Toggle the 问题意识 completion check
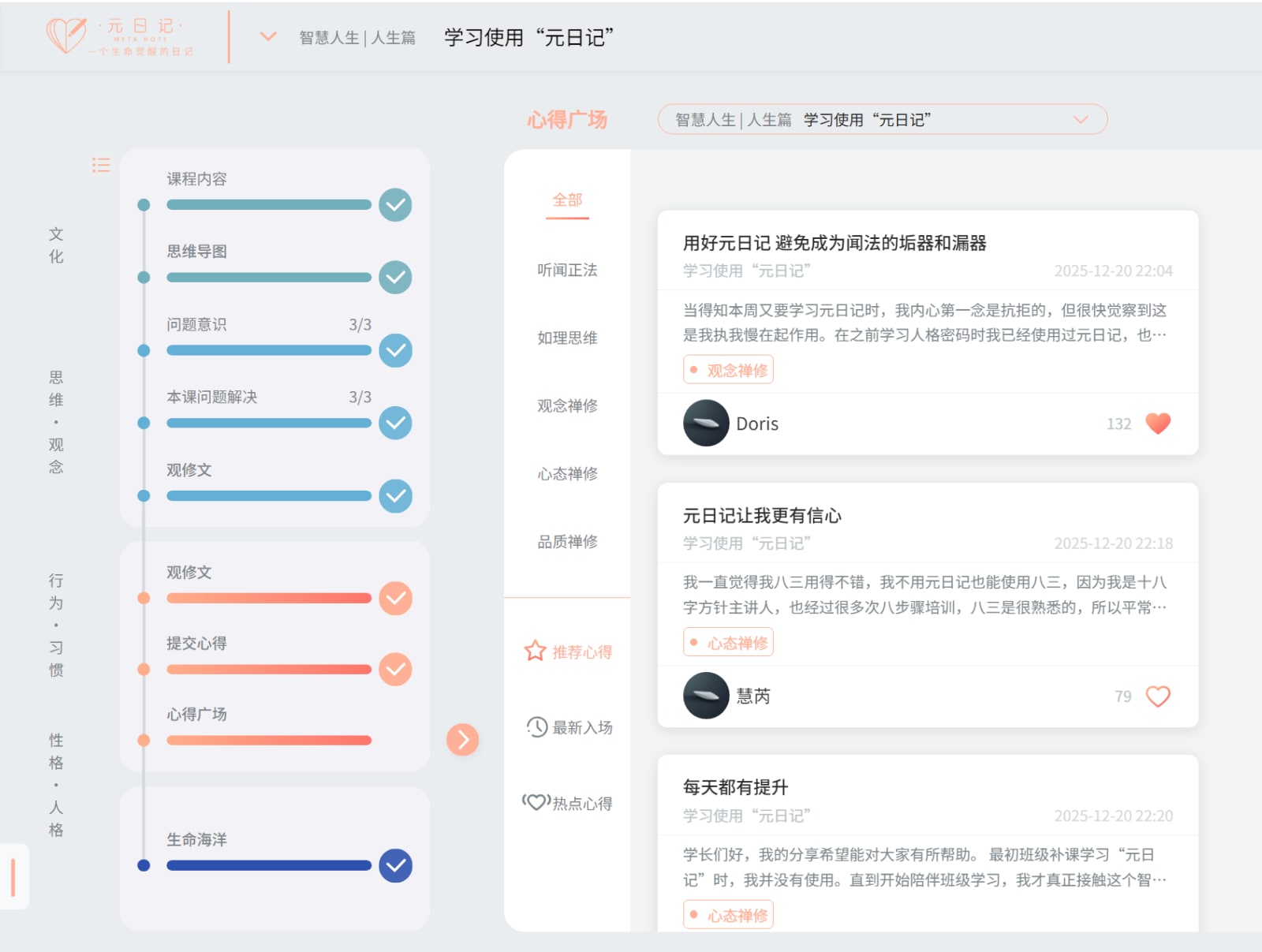The height and width of the screenshot is (952, 1262). click(x=395, y=350)
